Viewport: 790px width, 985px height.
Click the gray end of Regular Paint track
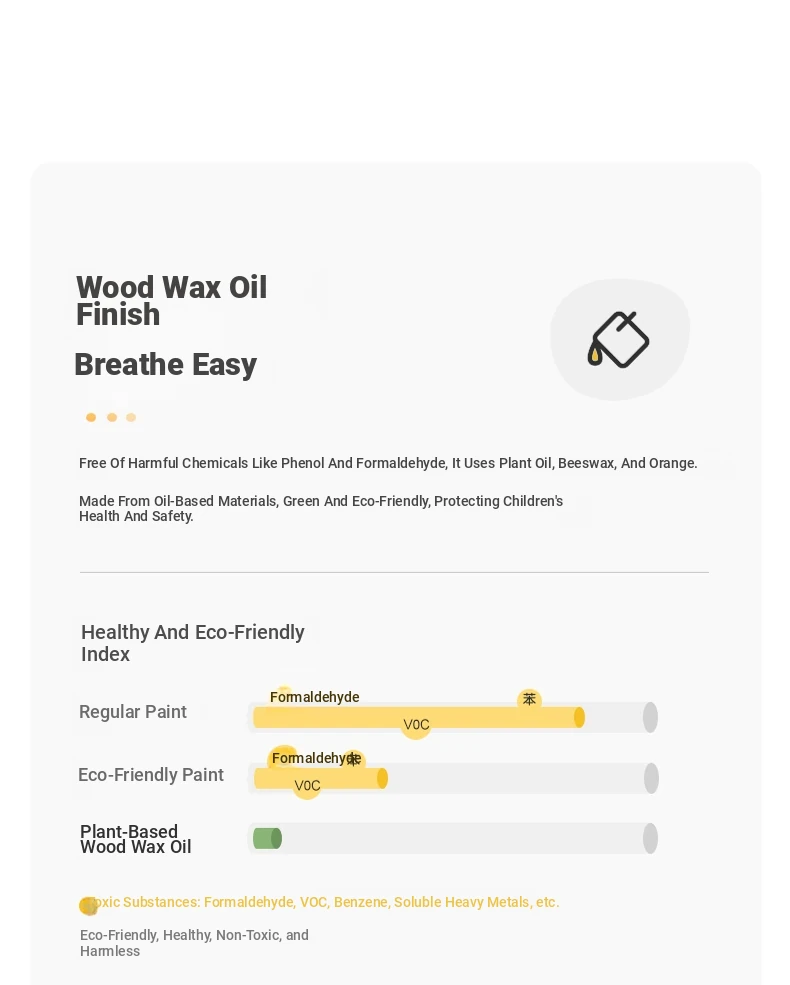651,717
